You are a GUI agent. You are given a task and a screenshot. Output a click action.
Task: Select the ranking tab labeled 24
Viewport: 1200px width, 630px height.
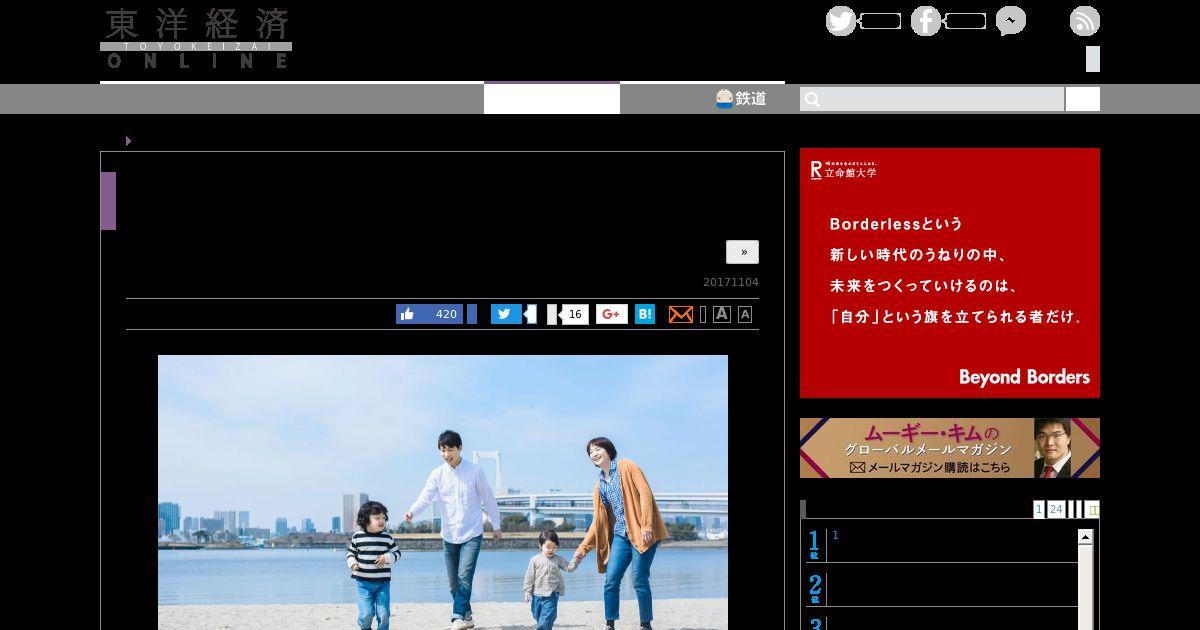[x=1056, y=509]
